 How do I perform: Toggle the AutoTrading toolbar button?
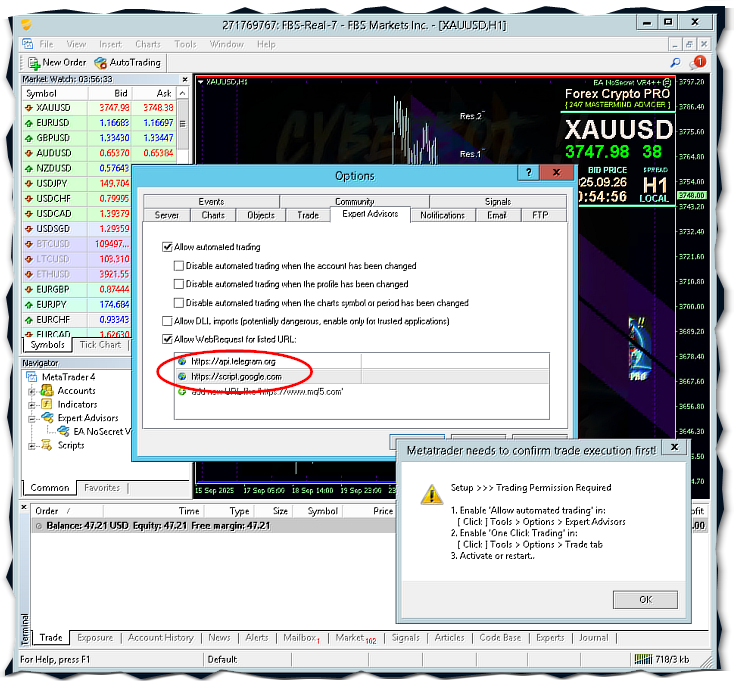(127, 63)
